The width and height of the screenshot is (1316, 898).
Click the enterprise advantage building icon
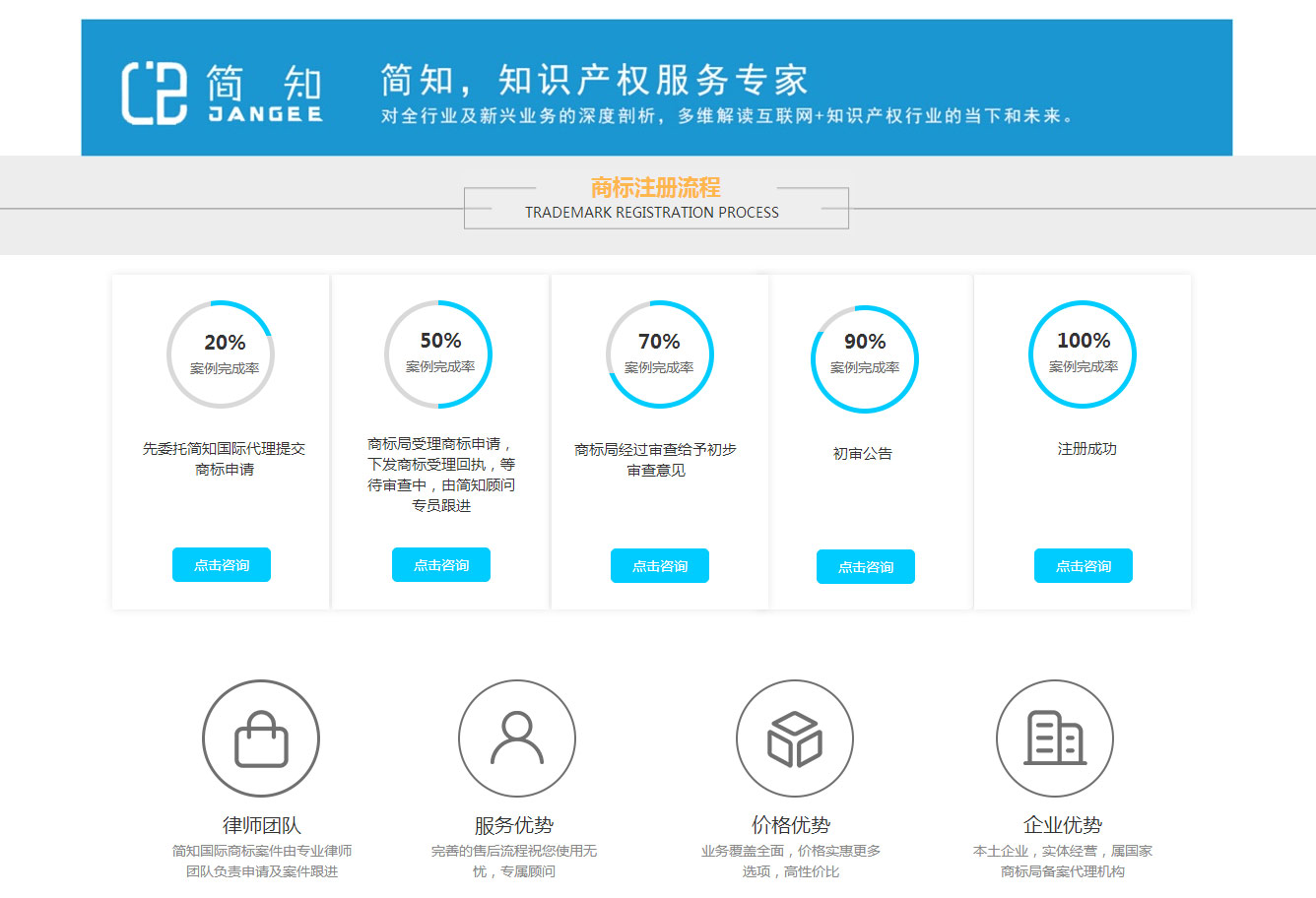point(1055,738)
